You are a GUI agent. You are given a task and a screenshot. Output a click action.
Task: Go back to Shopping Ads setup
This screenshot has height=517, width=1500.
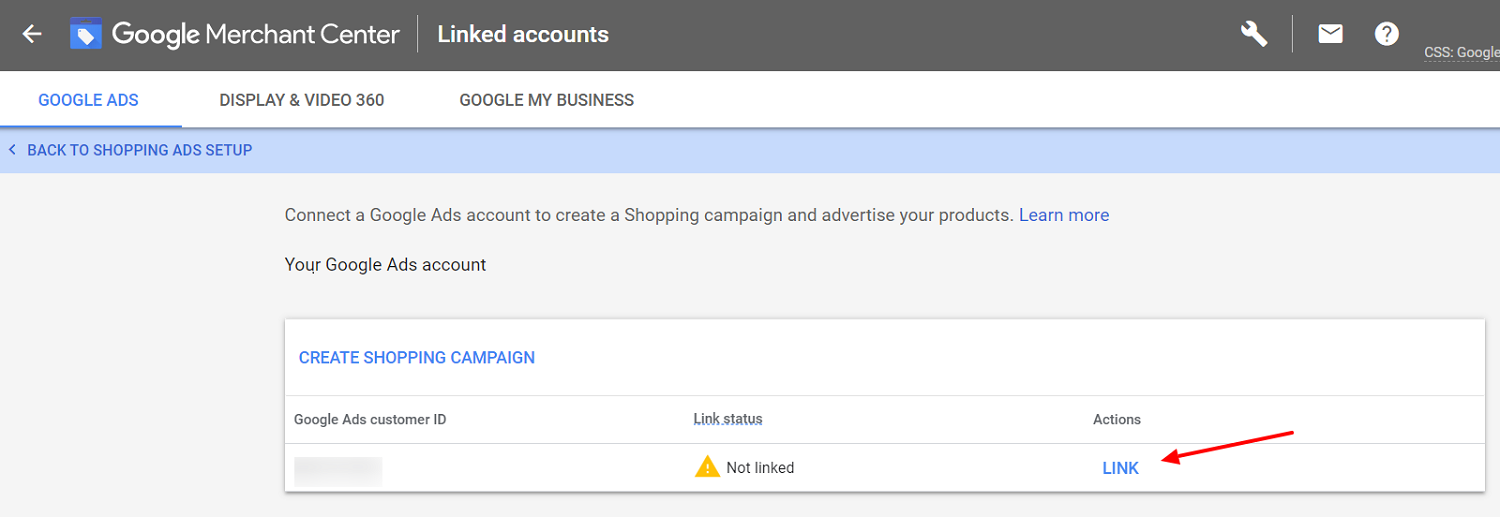[x=130, y=150]
